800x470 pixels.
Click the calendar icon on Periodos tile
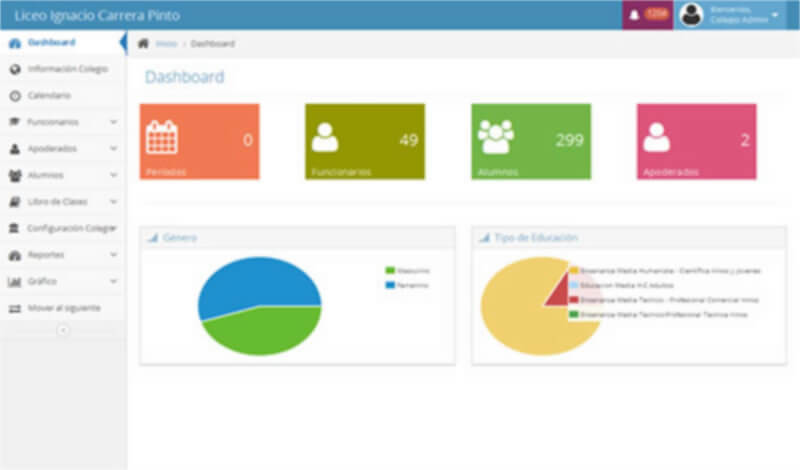pos(162,137)
